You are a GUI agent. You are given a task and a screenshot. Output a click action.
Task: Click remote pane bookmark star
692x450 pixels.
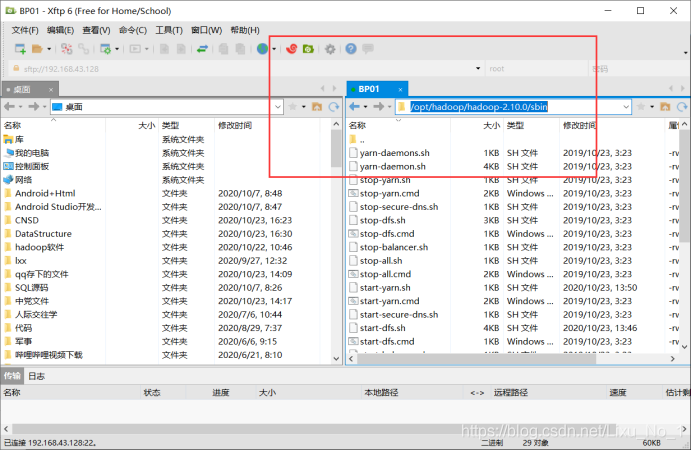(641, 107)
